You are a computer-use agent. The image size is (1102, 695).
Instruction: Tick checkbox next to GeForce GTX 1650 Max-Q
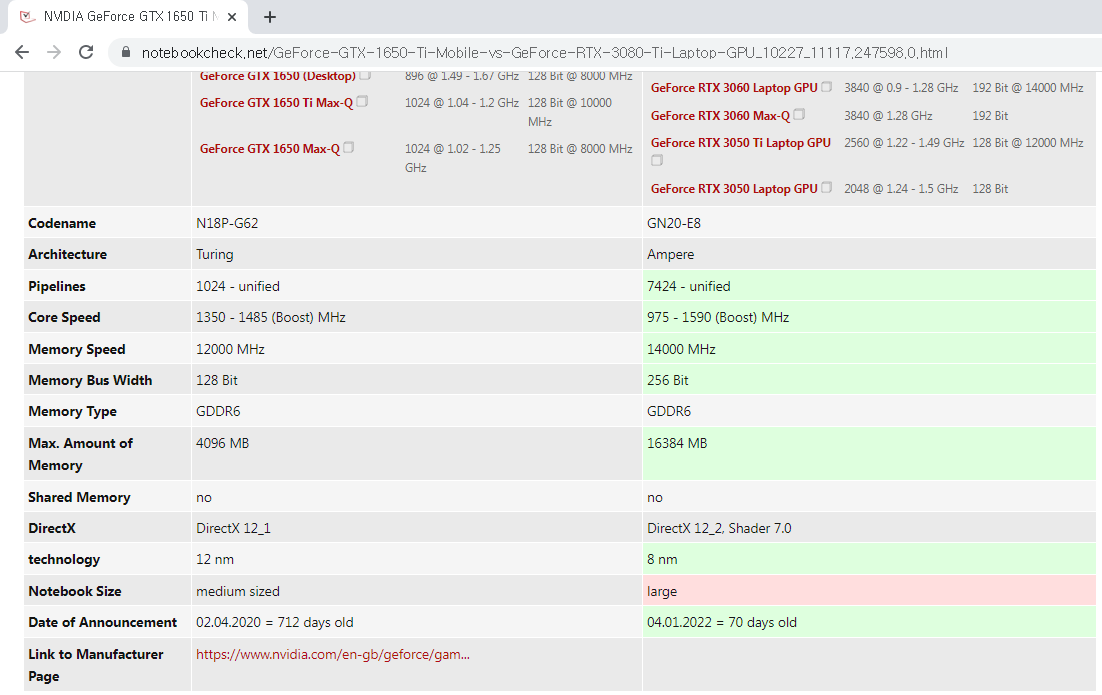pos(349,148)
